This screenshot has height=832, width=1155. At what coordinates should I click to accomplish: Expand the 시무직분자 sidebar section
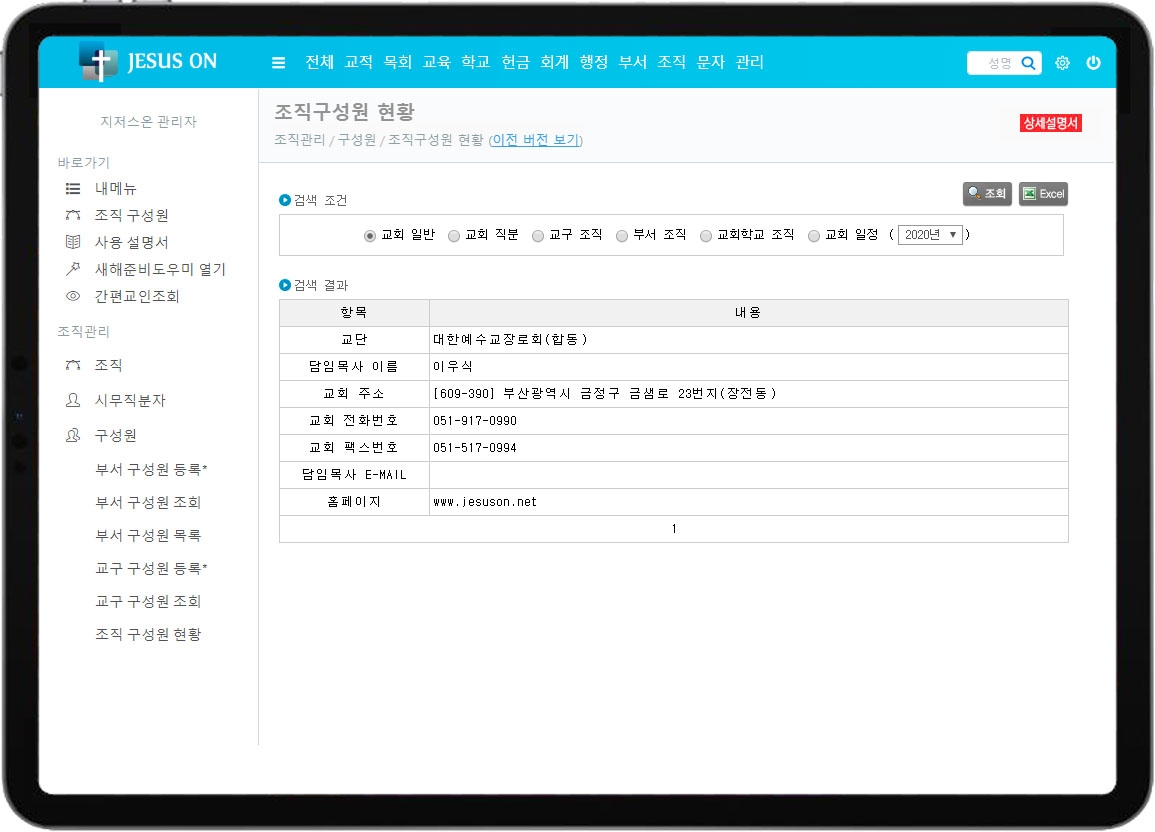[x=130, y=400]
